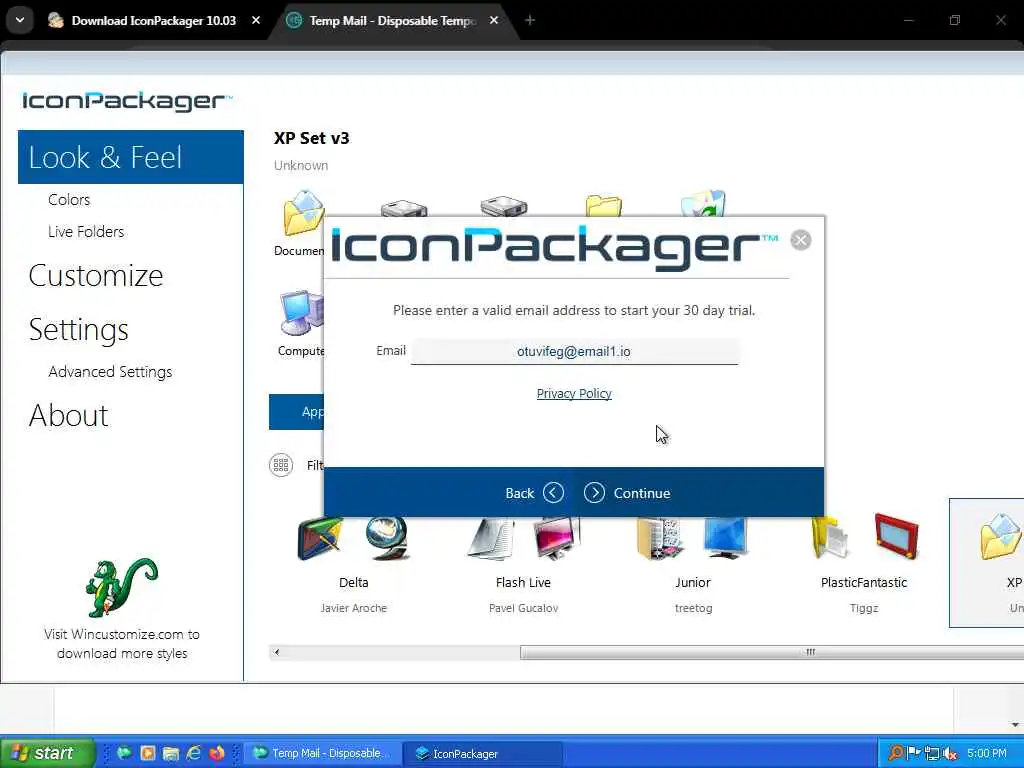Click treetog author text

(x=694, y=609)
